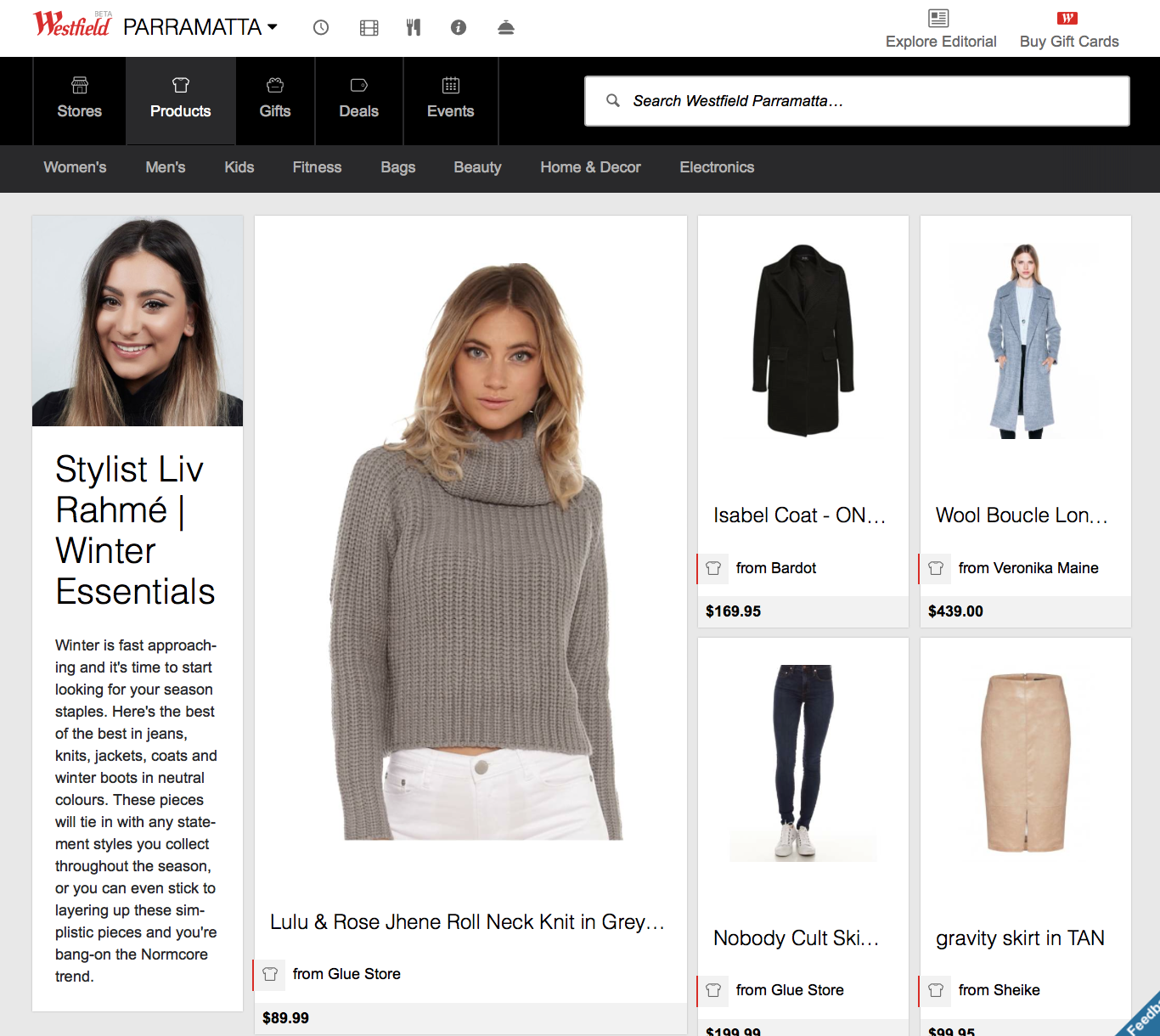This screenshot has height=1036, width=1160.
Task: Open the black Isabel Coat image
Action: 803,340
